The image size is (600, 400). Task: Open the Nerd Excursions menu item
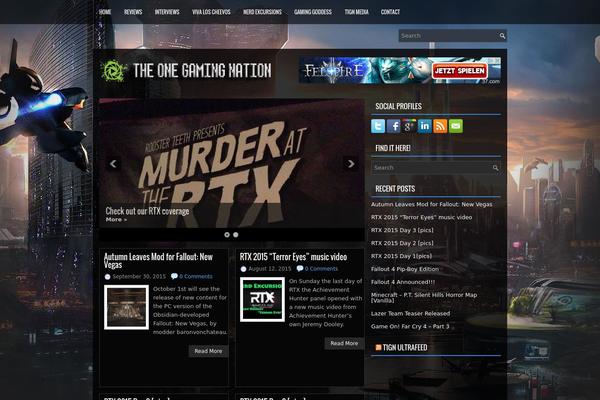click(x=262, y=12)
